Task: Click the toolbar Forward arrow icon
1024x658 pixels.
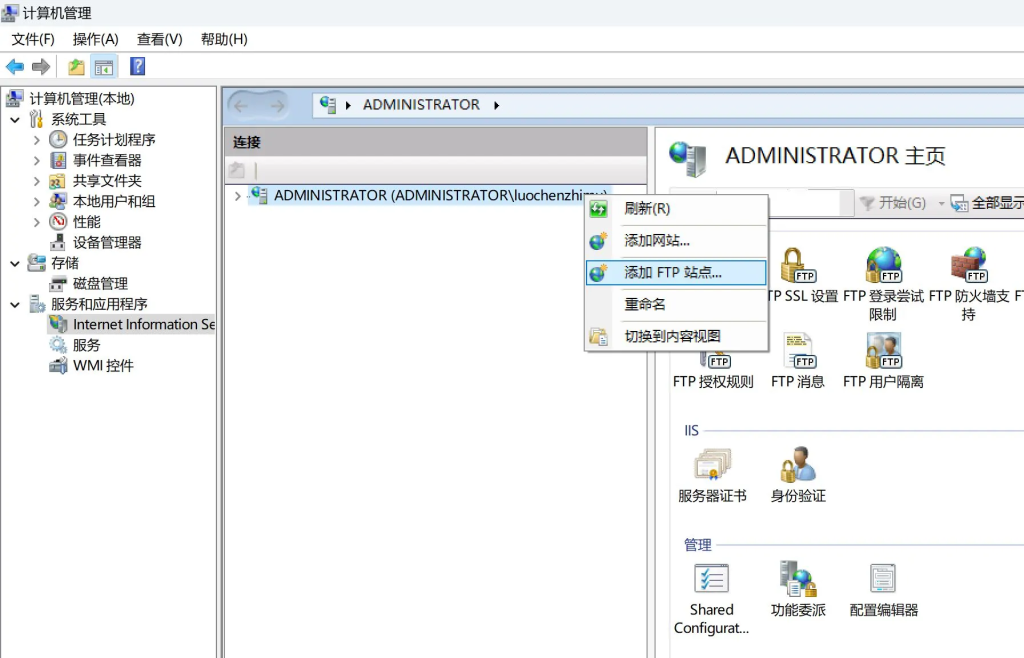Action: (x=41, y=67)
